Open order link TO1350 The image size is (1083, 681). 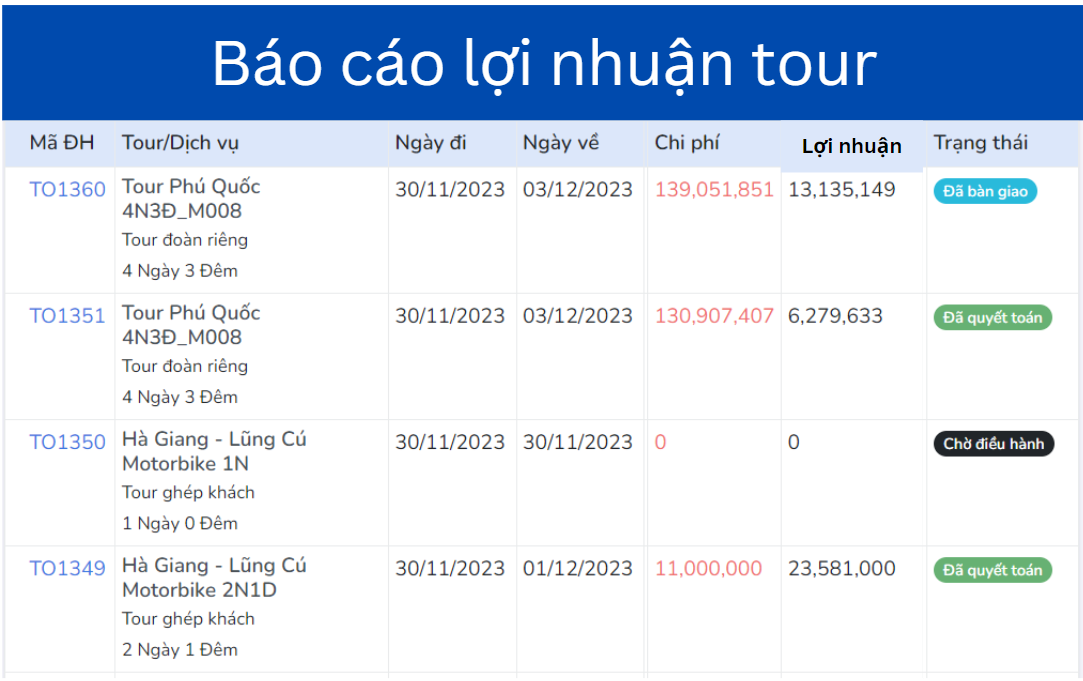coord(67,442)
